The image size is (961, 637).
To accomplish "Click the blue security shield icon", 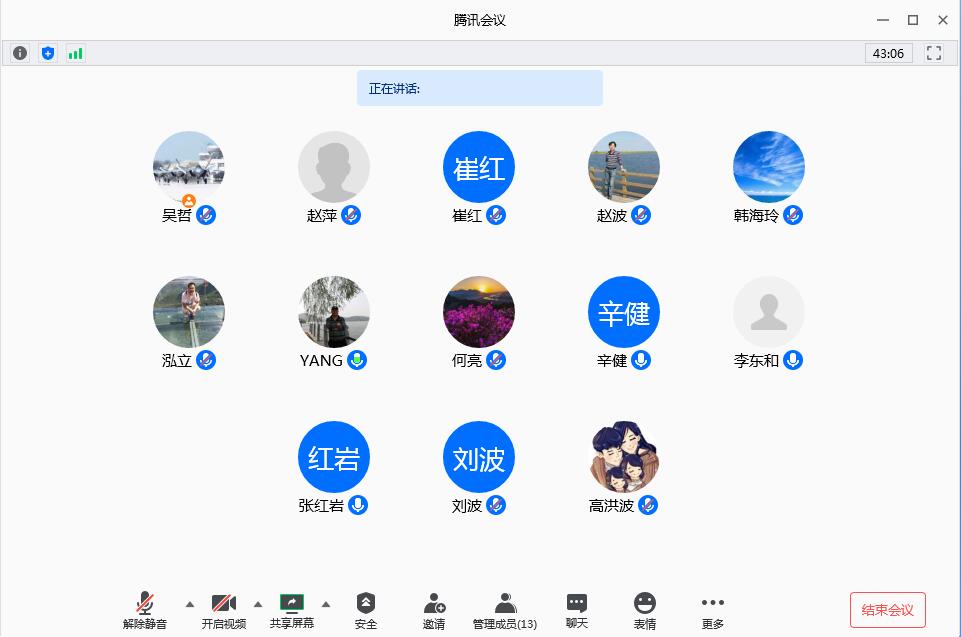I will coord(47,53).
